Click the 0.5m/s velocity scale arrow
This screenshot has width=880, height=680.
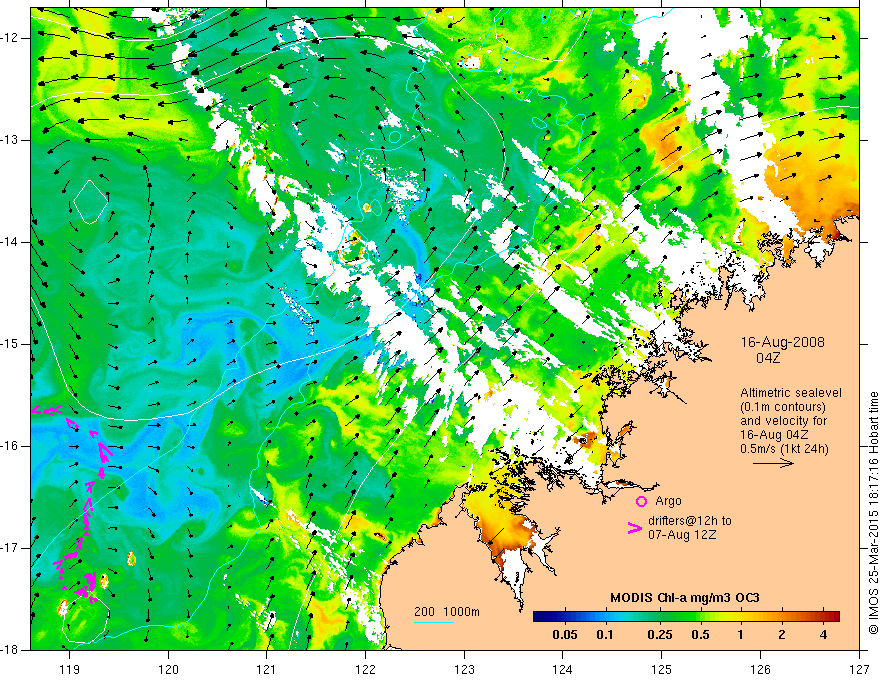773,463
